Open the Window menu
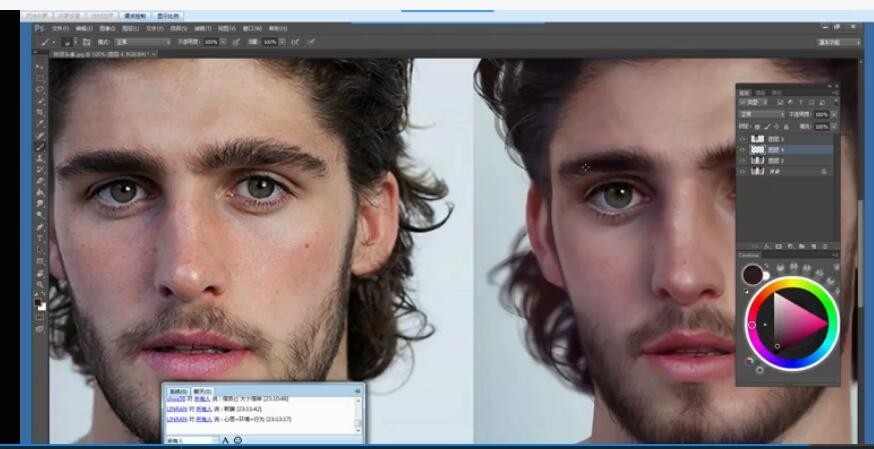Screen dimensions: 874x449 (x=252, y=28)
